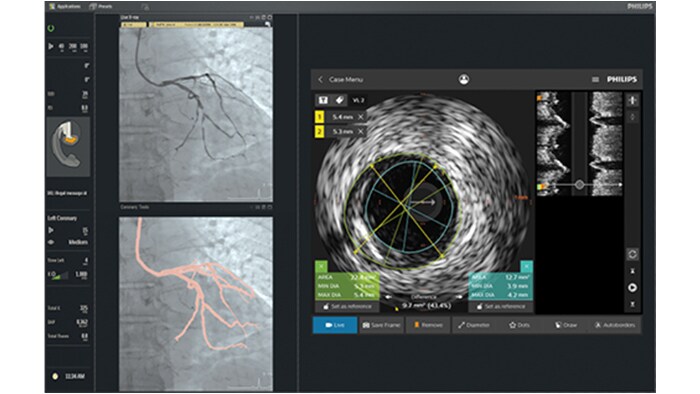
Task: Click the C-arm geometry model thumbnail
Action: point(68,147)
